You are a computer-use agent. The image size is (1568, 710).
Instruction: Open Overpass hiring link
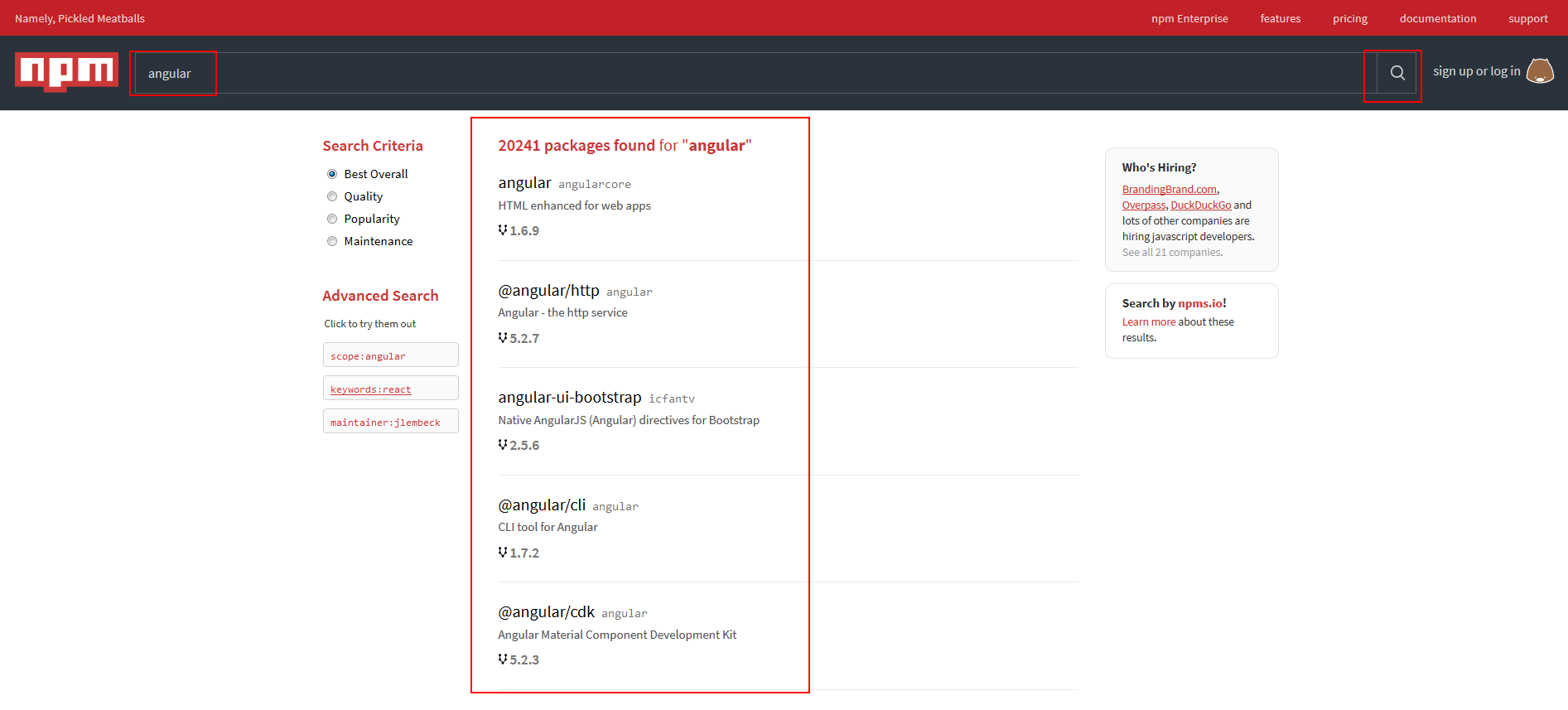click(x=1144, y=205)
